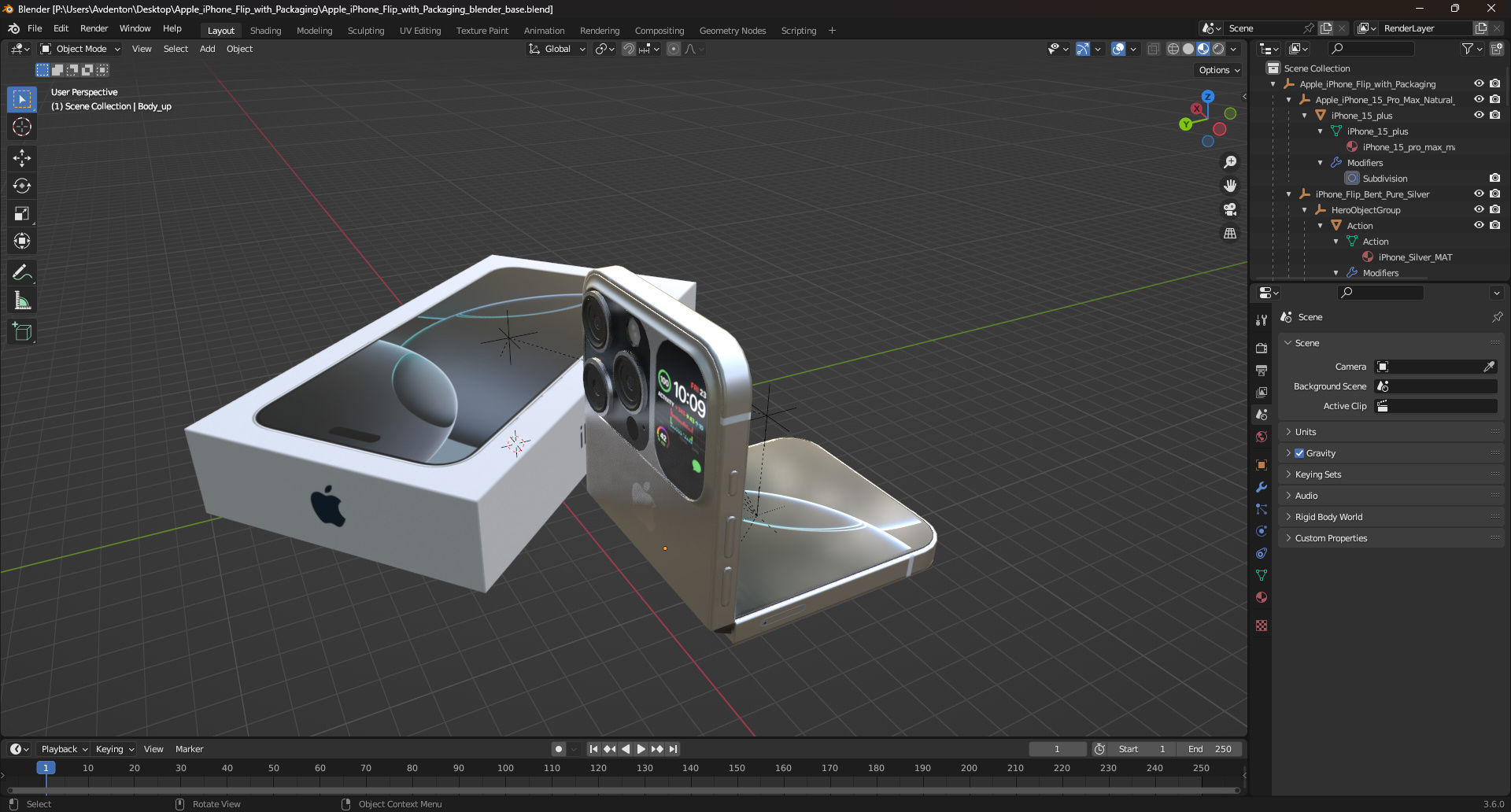
Task: Open the Object properties tab
Action: (x=1262, y=465)
